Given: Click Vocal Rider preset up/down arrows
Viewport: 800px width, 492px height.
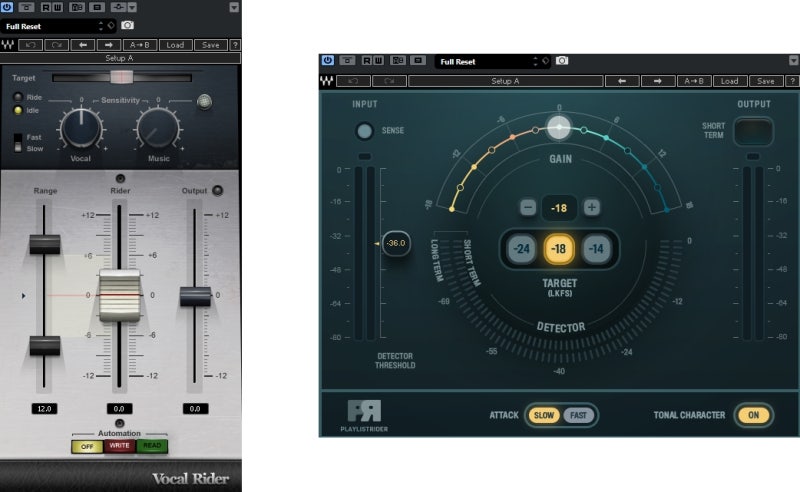Looking at the screenshot, I should coord(101,26).
